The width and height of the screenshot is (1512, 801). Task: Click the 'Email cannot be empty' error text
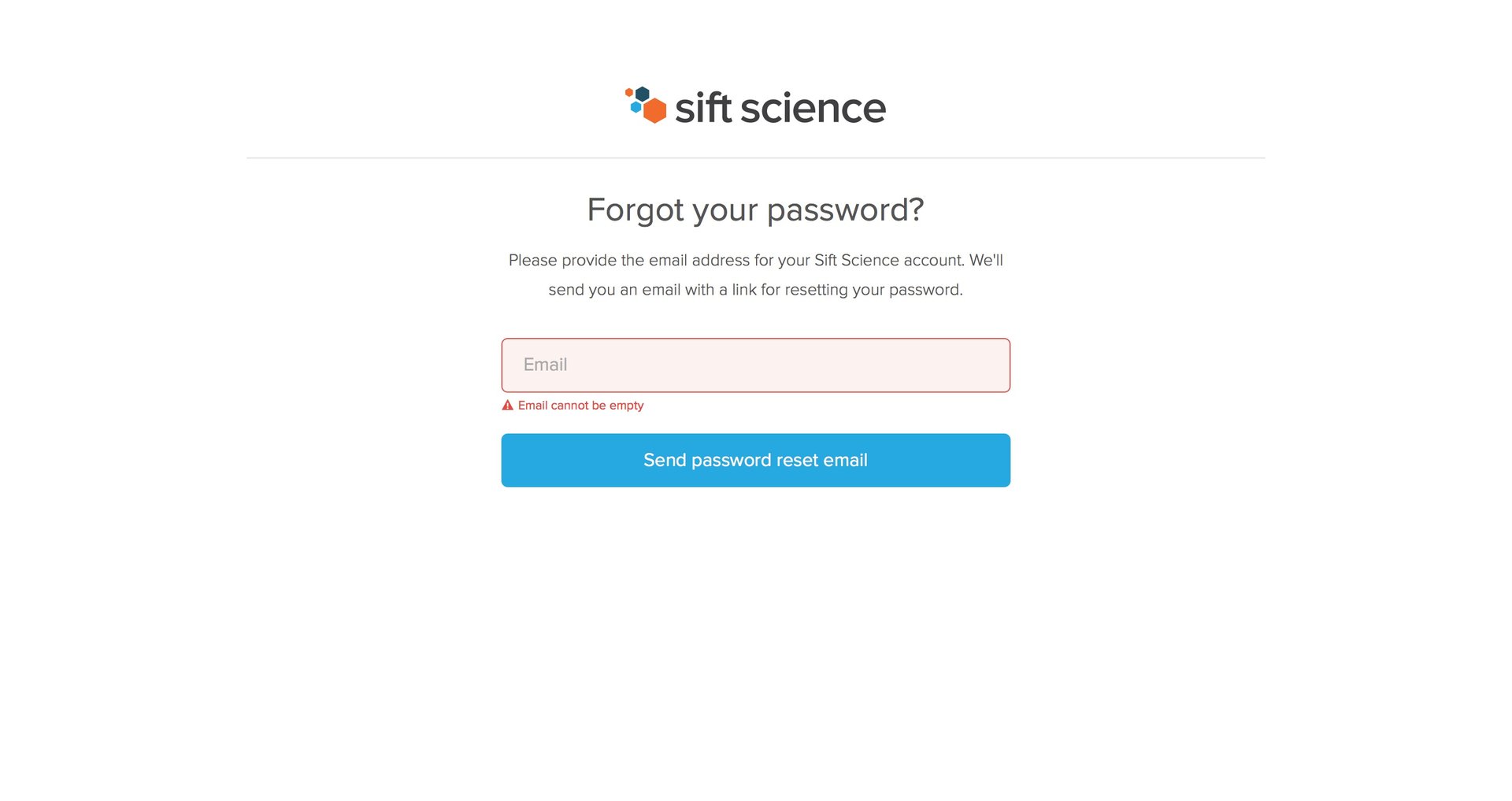click(x=580, y=405)
